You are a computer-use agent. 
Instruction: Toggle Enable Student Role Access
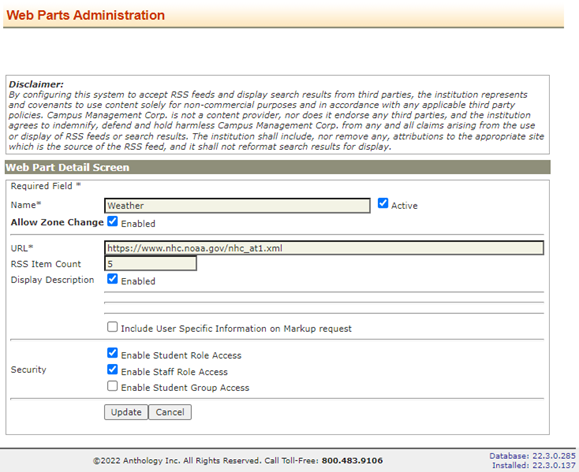tap(112, 353)
